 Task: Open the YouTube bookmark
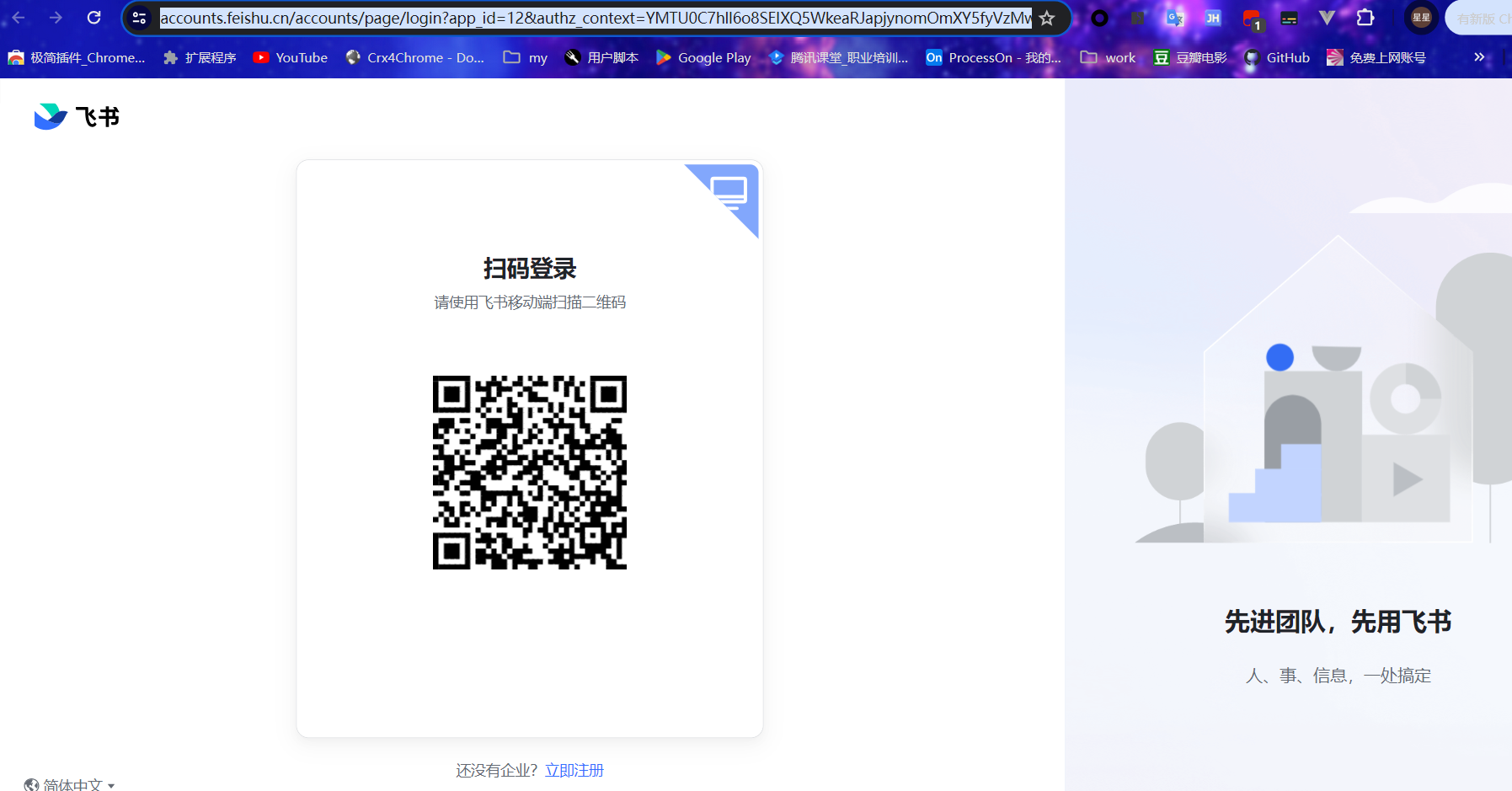click(x=291, y=57)
